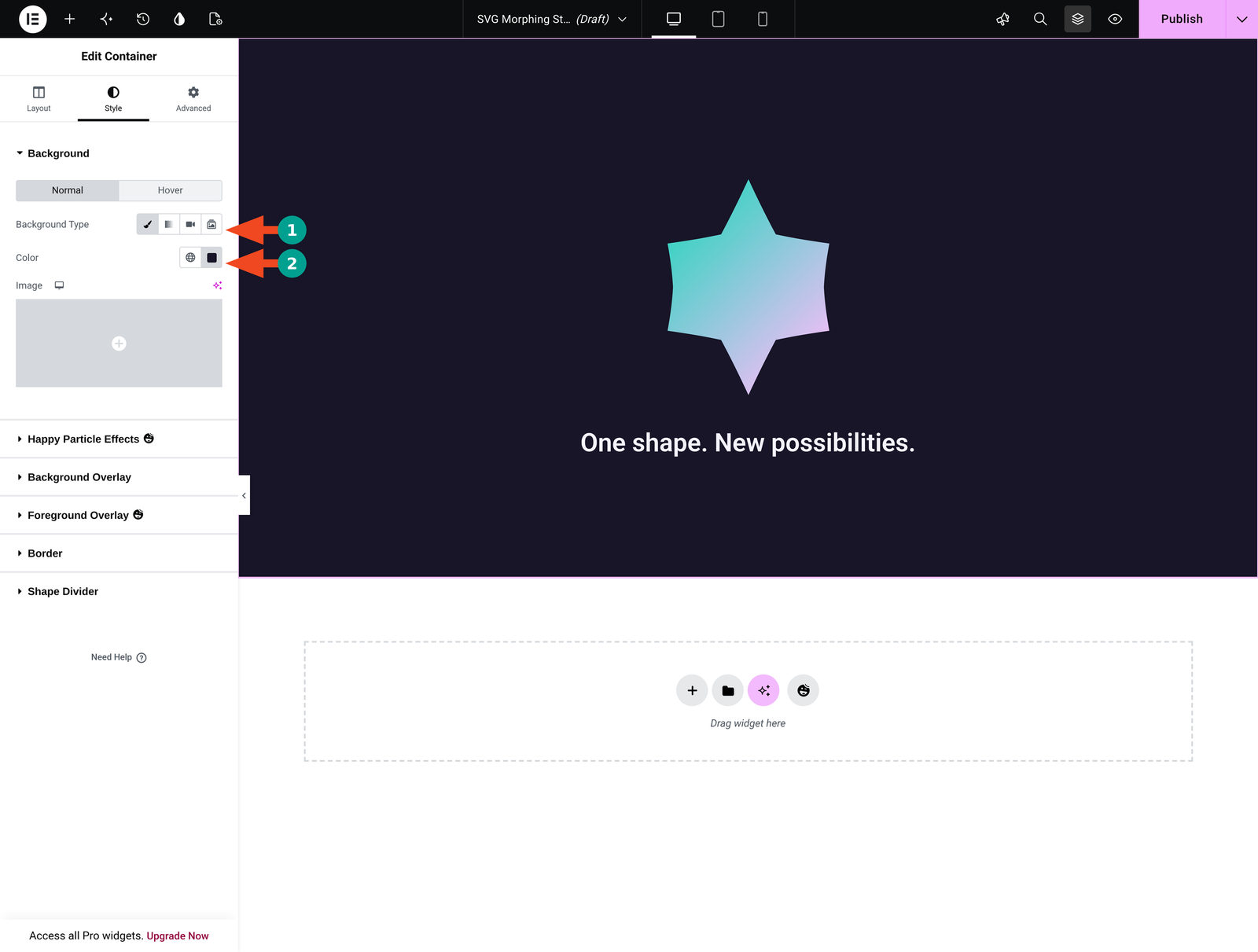Open global colors globe icon
This screenshot has height=952, width=1258.
point(190,257)
